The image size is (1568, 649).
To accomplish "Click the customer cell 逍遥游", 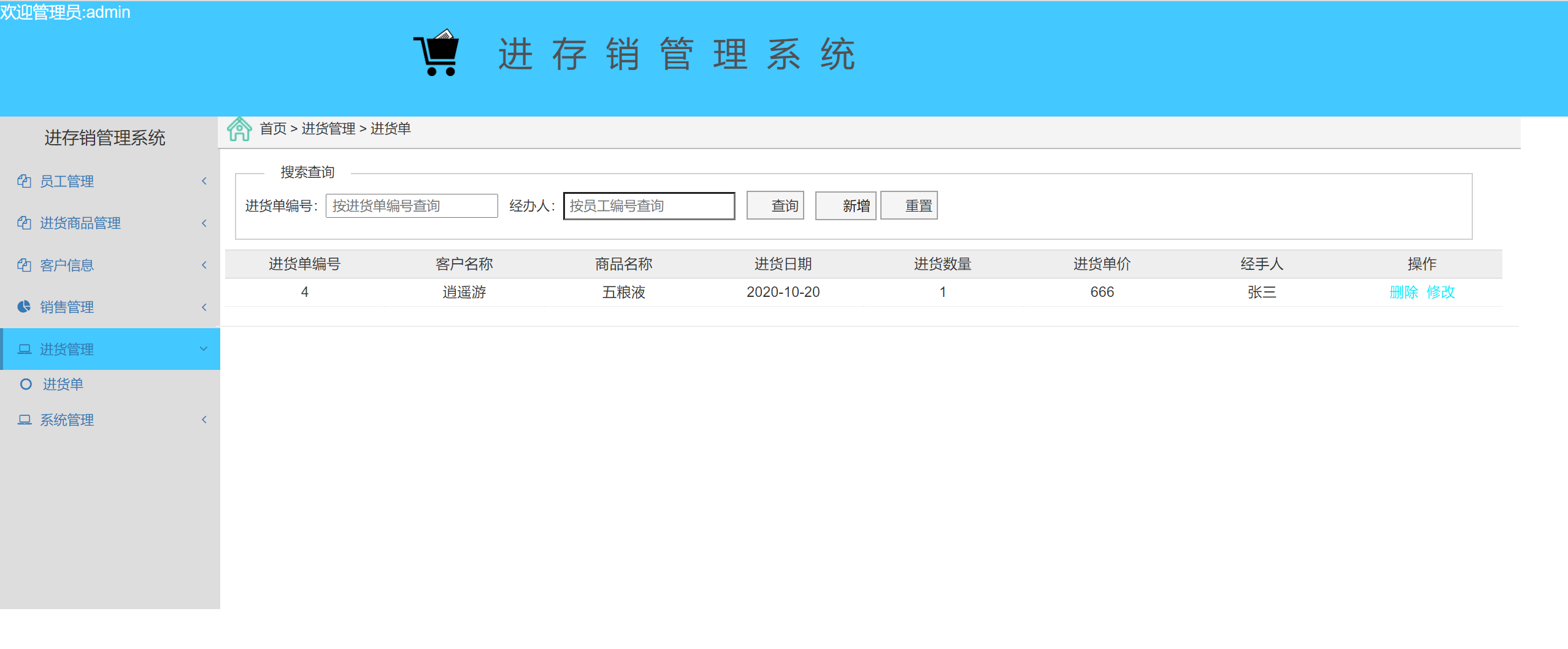I will pyautogui.click(x=464, y=292).
